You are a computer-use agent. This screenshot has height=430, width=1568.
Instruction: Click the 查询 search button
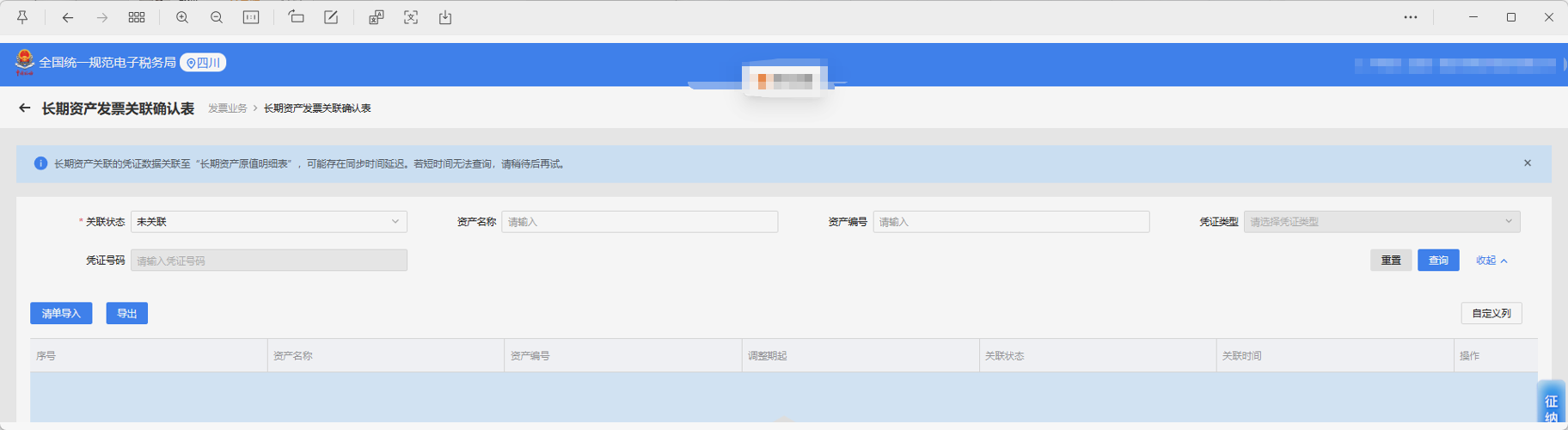click(x=1438, y=261)
